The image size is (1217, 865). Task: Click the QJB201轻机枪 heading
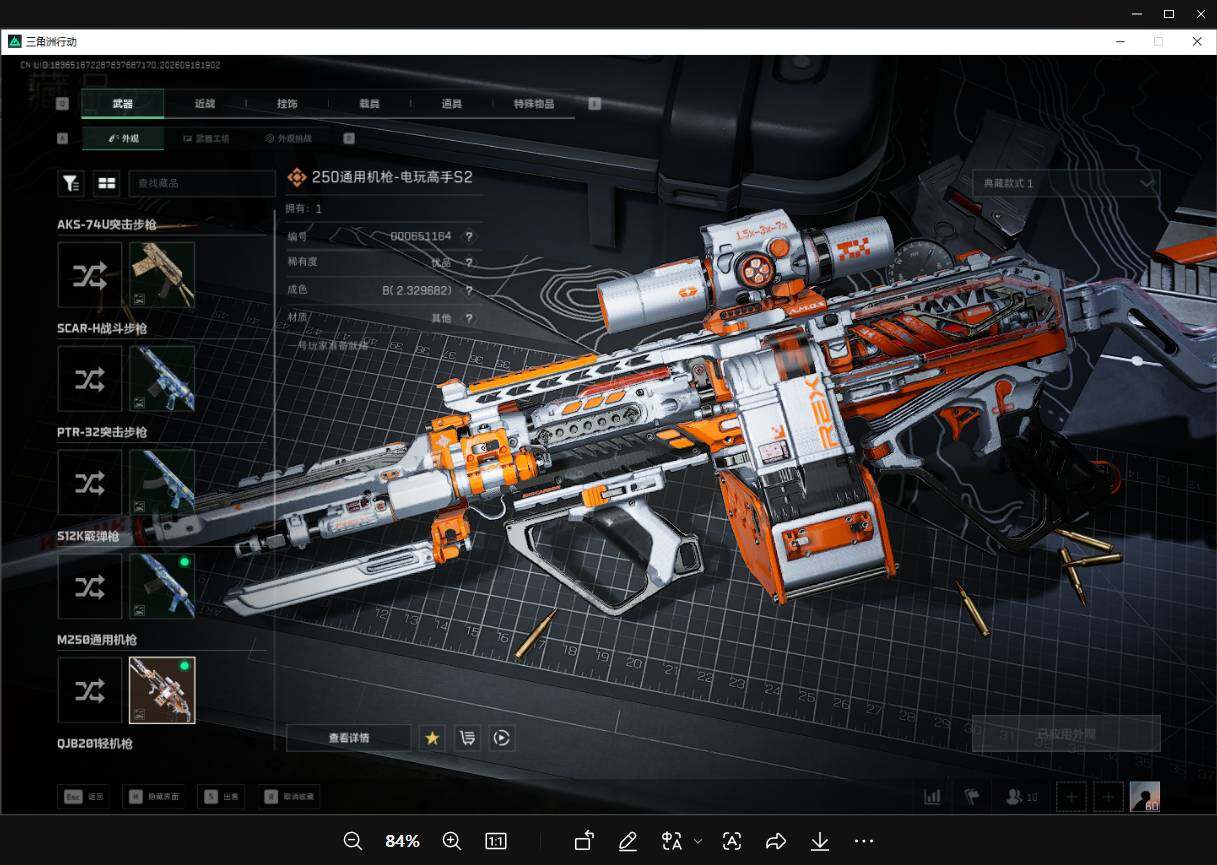tap(95, 743)
